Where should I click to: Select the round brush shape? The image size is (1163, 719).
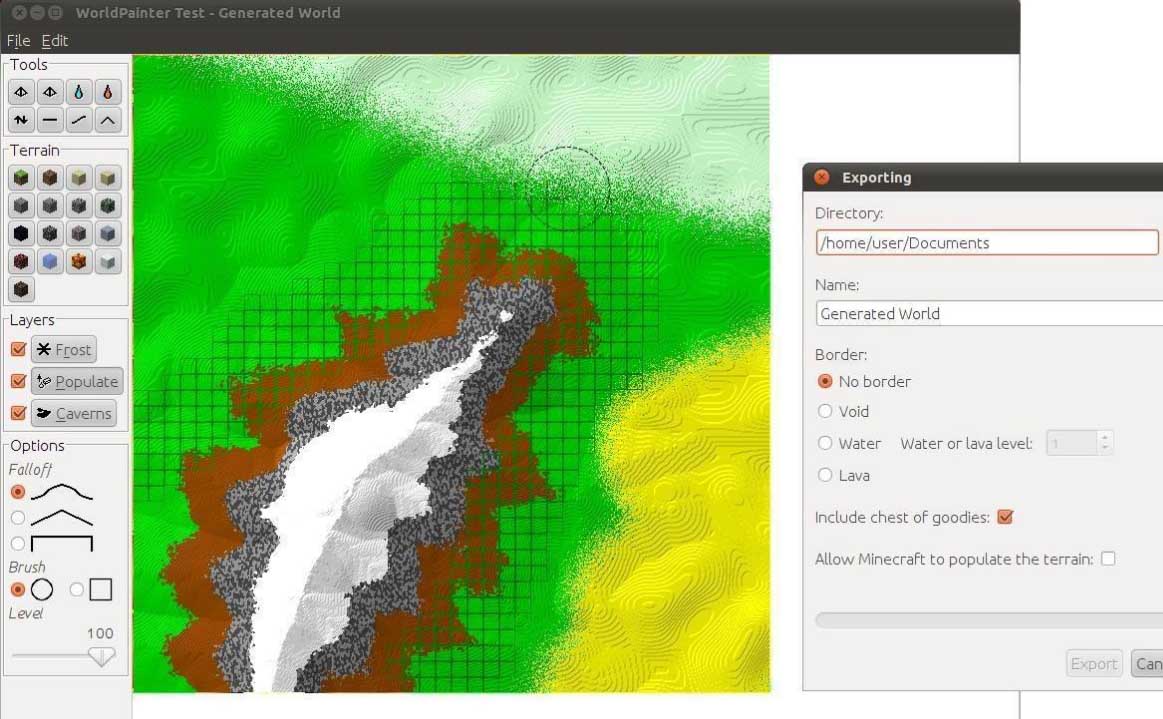click(18, 590)
